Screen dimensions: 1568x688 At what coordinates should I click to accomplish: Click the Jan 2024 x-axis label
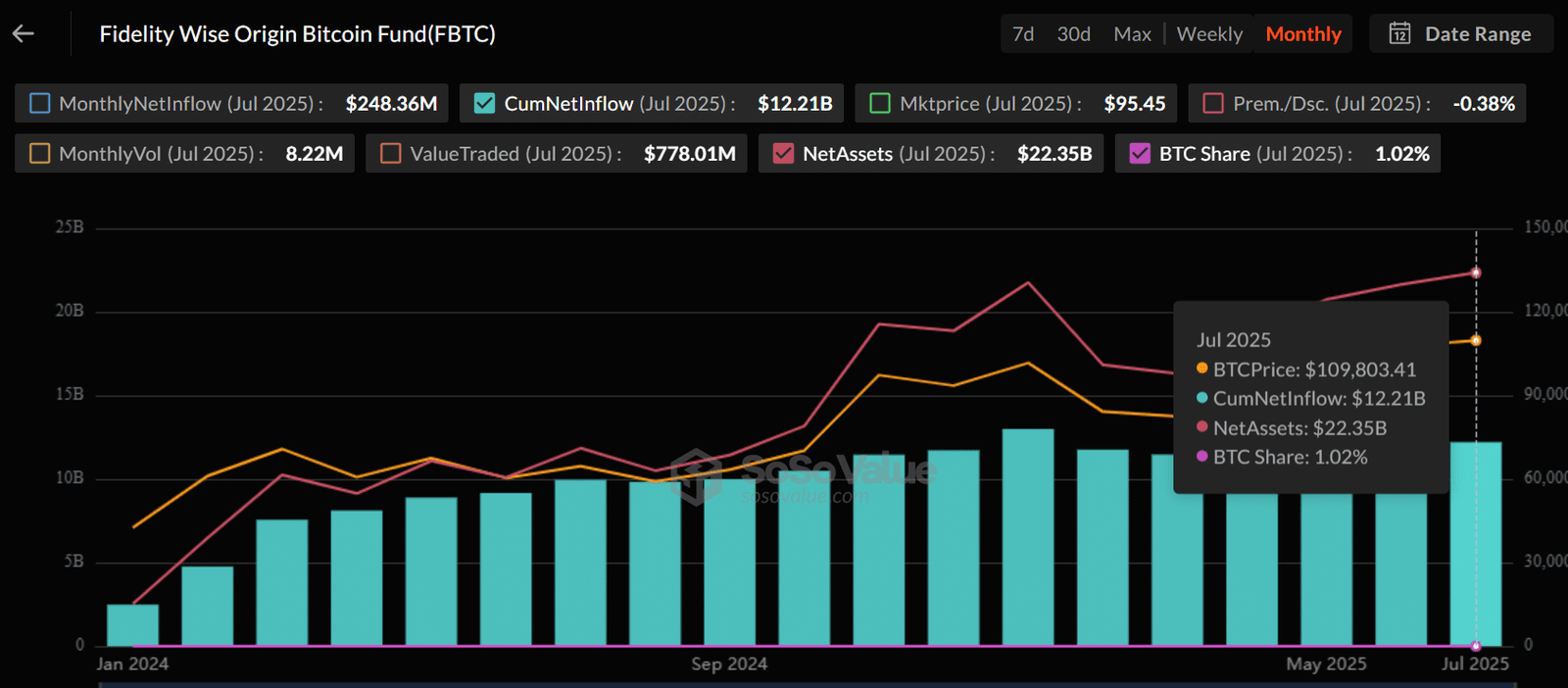pos(132,663)
